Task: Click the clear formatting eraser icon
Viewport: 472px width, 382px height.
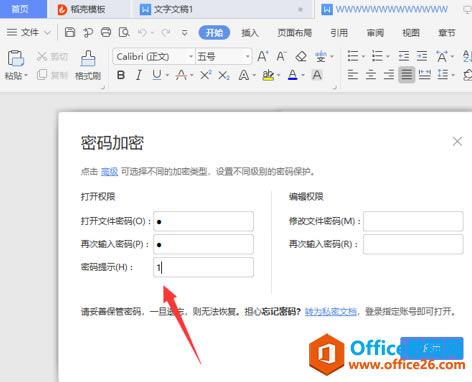Action: [x=301, y=56]
